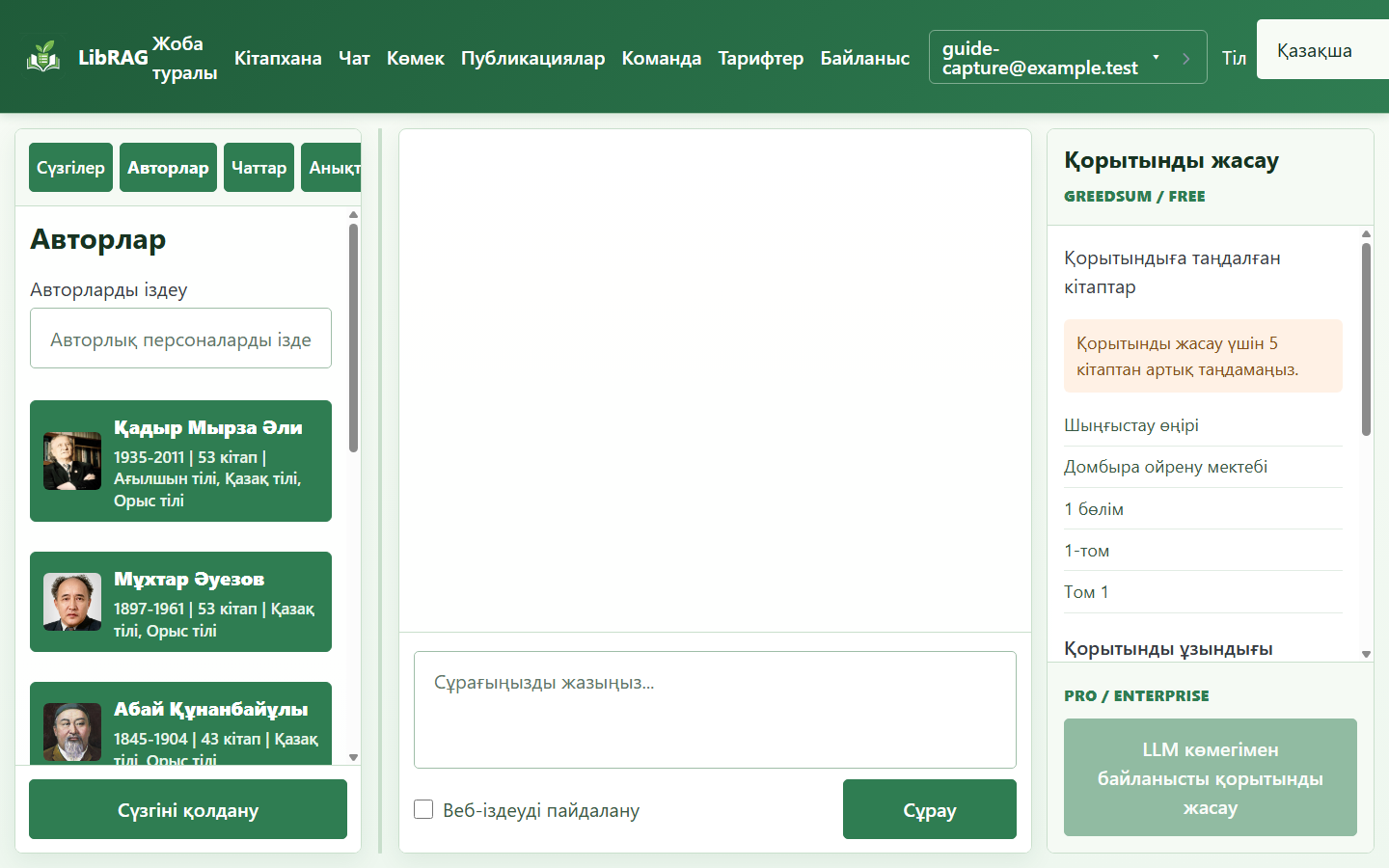Open the user account dropdown arrow
Screen dimensions: 1389x868
(x=1156, y=57)
